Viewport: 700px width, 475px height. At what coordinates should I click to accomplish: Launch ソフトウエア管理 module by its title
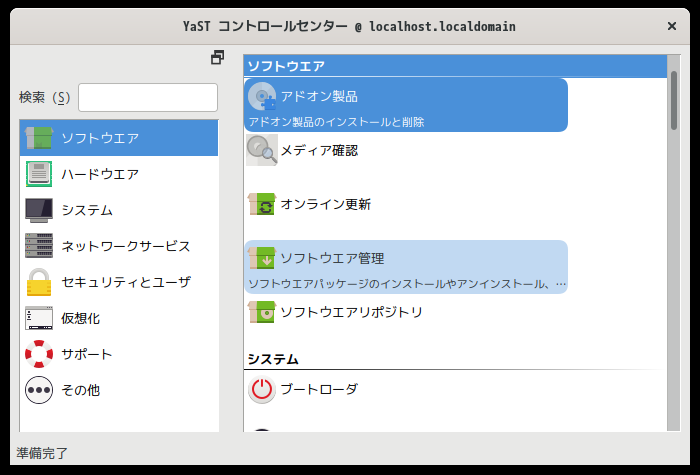[332, 258]
